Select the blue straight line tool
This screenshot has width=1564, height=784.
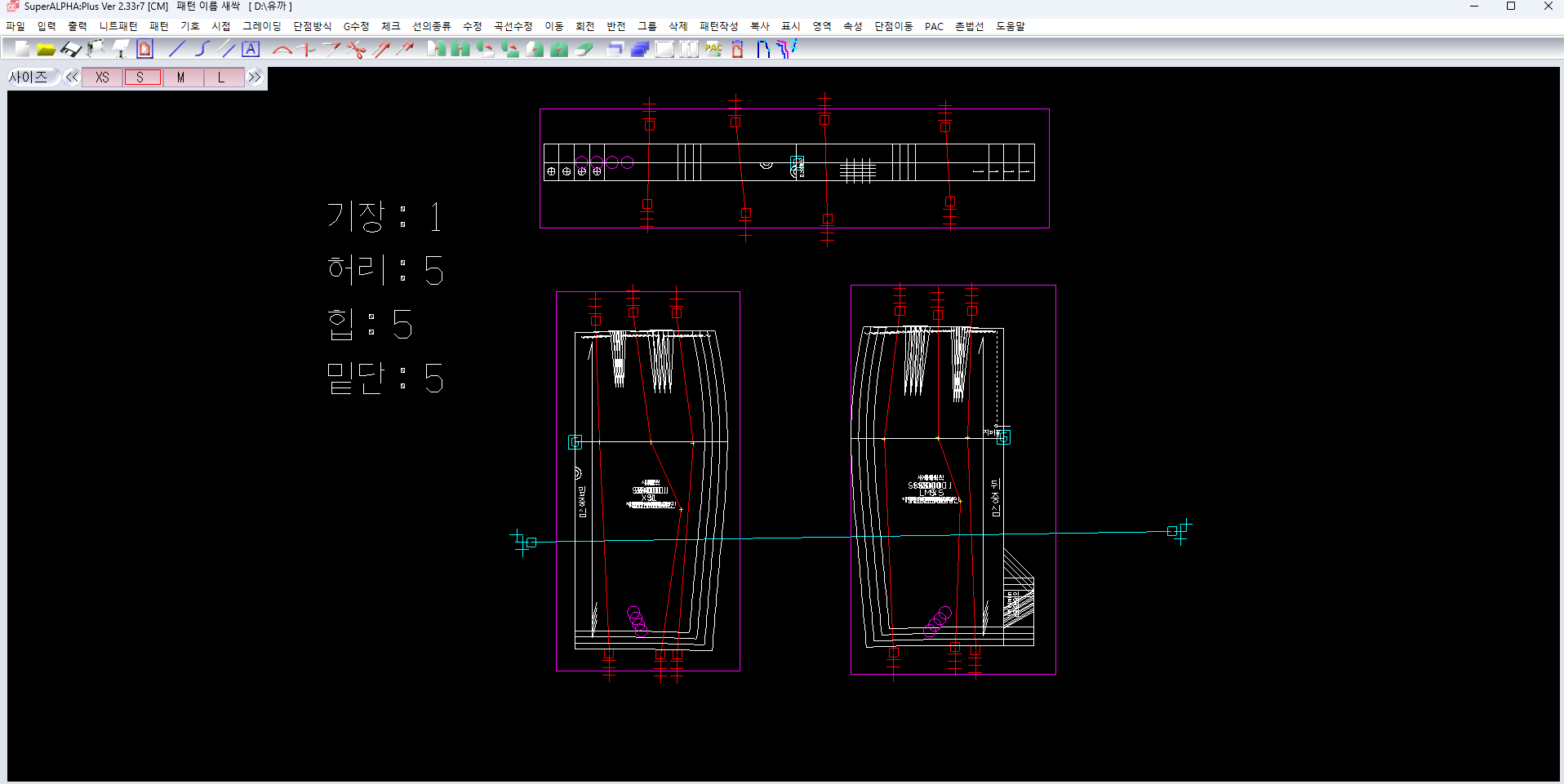[x=177, y=49]
